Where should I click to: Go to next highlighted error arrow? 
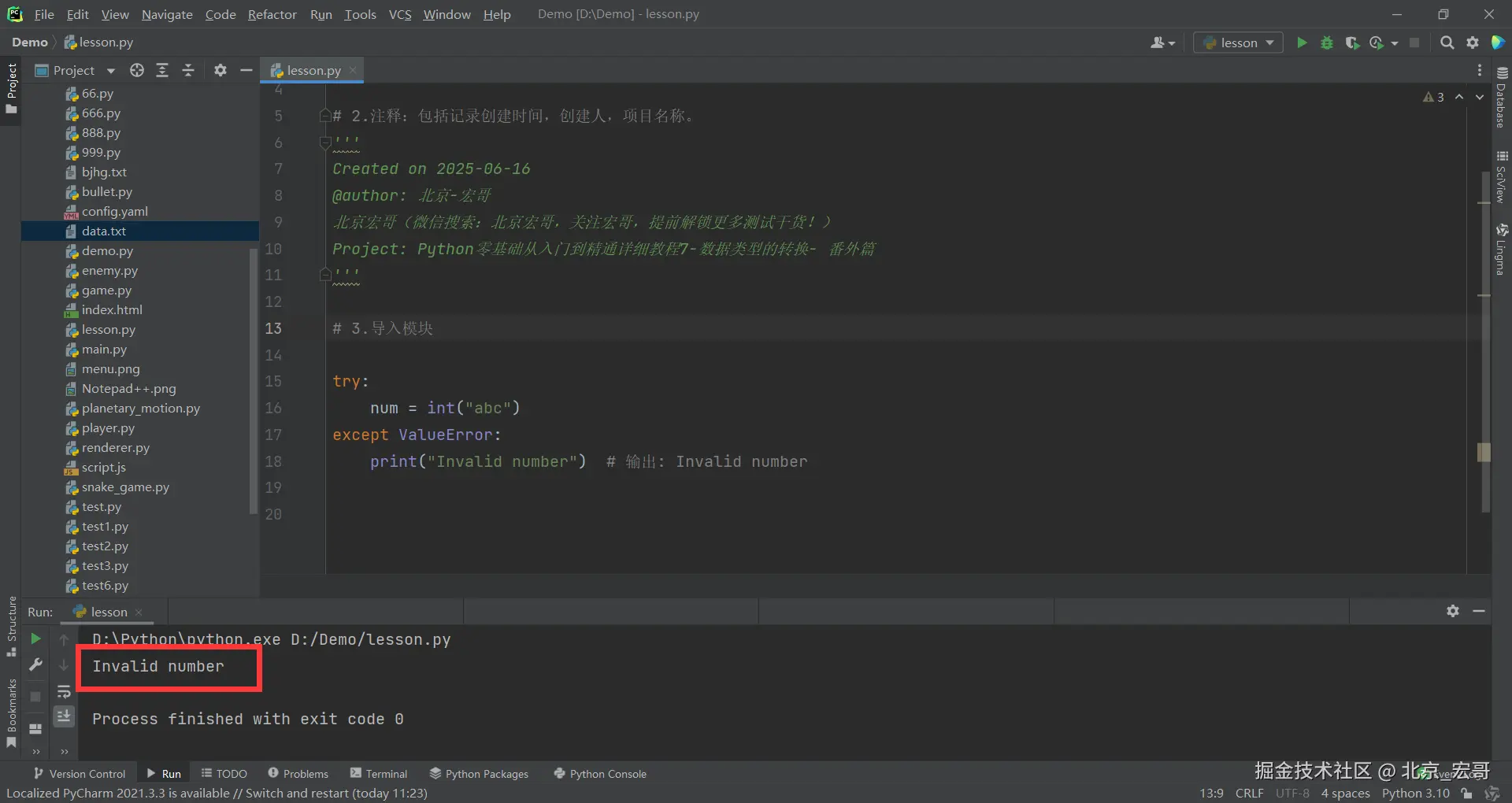1480,97
